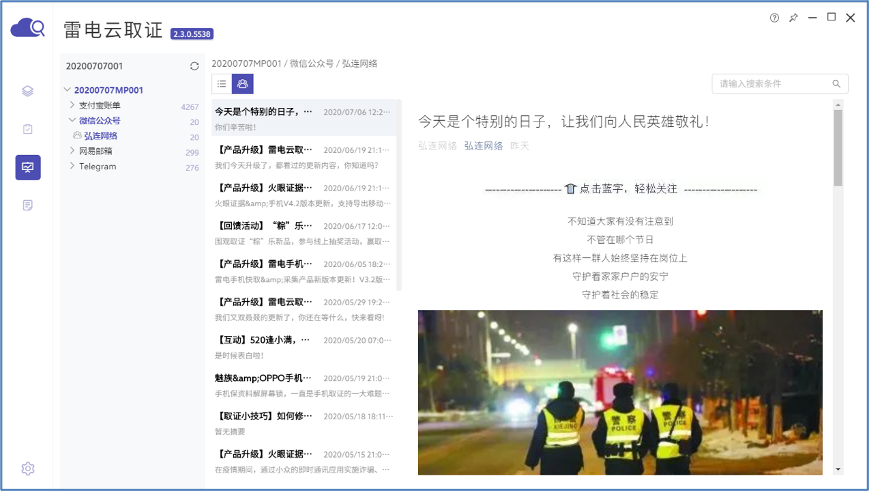Maximize the 雷电云取证 window
Image resolution: width=870 pixels, height=491 pixels.
click(x=831, y=17)
